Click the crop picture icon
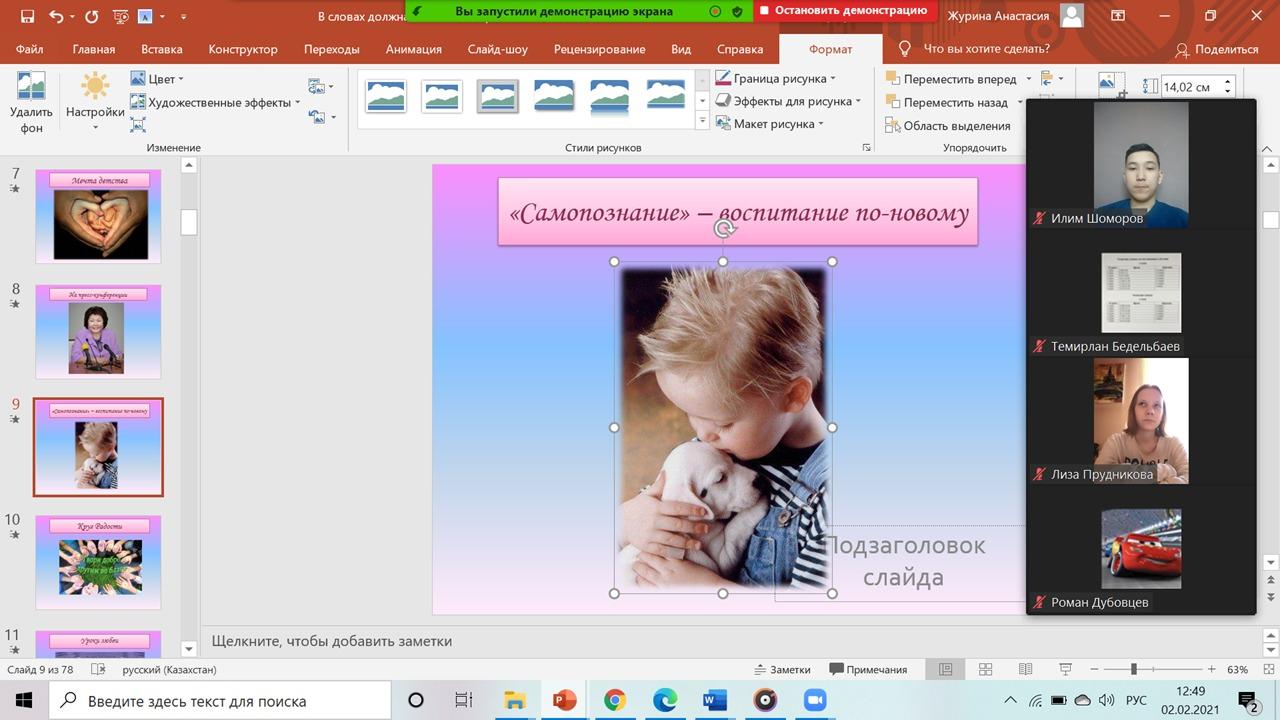This screenshot has height=720, width=1280. [1112, 86]
